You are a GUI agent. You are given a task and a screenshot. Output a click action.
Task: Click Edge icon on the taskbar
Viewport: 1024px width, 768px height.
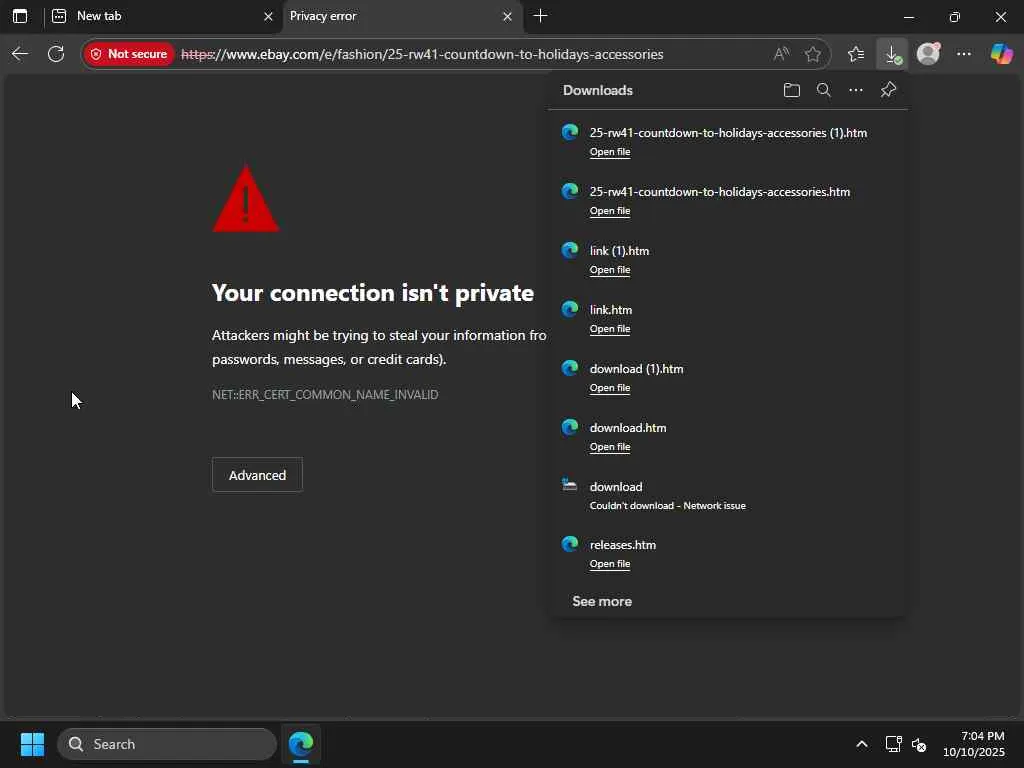point(301,744)
